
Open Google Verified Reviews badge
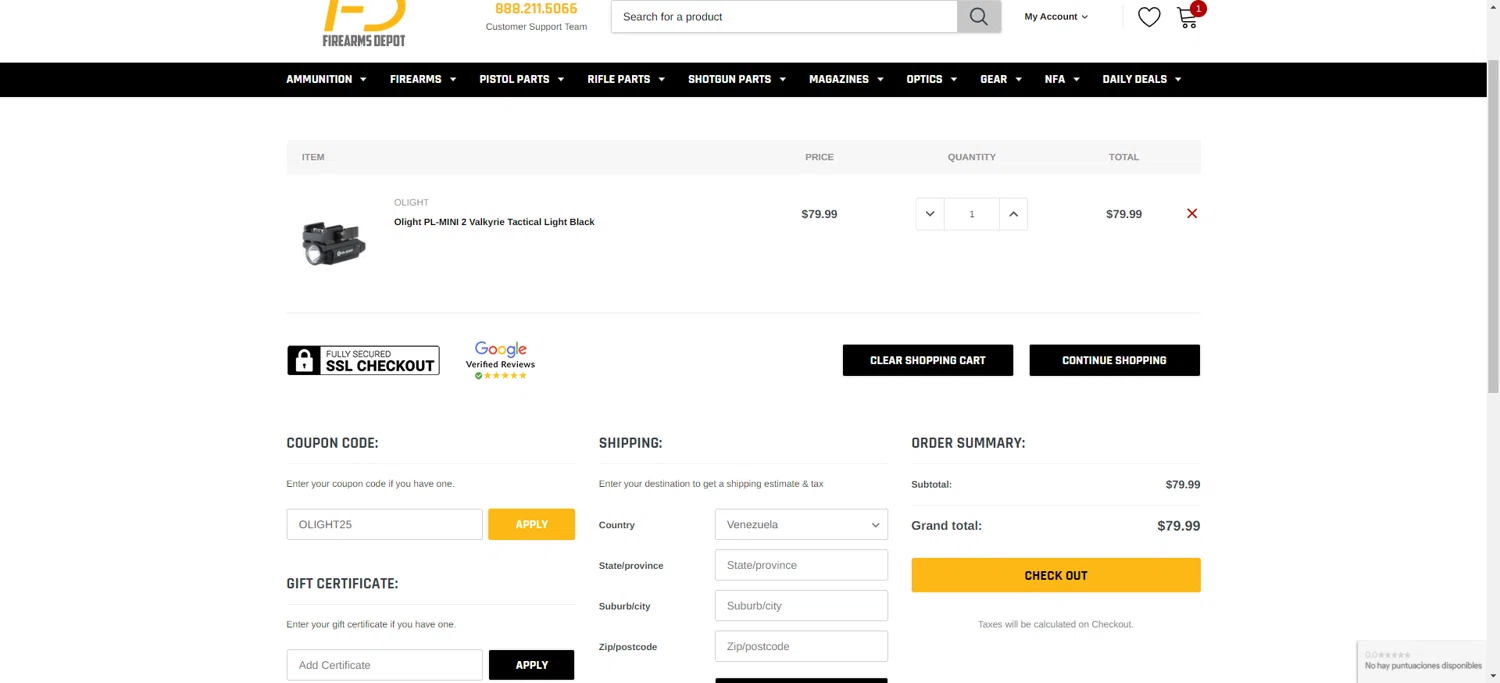click(x=500, y=360)
